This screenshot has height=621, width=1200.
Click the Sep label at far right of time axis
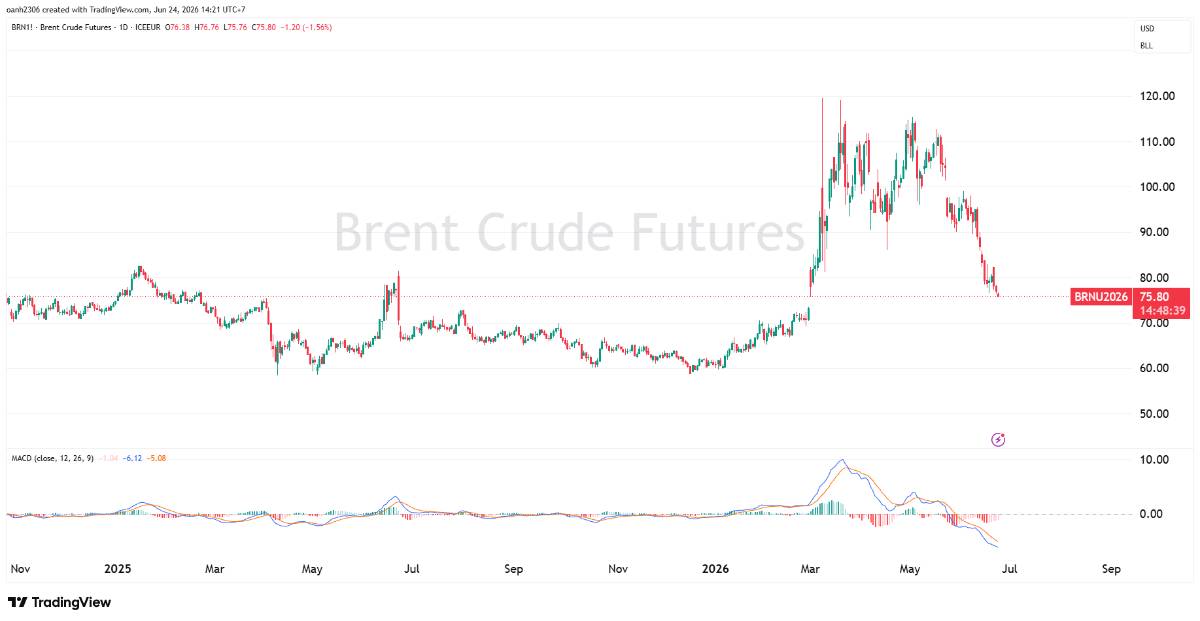pos(1111,569)
